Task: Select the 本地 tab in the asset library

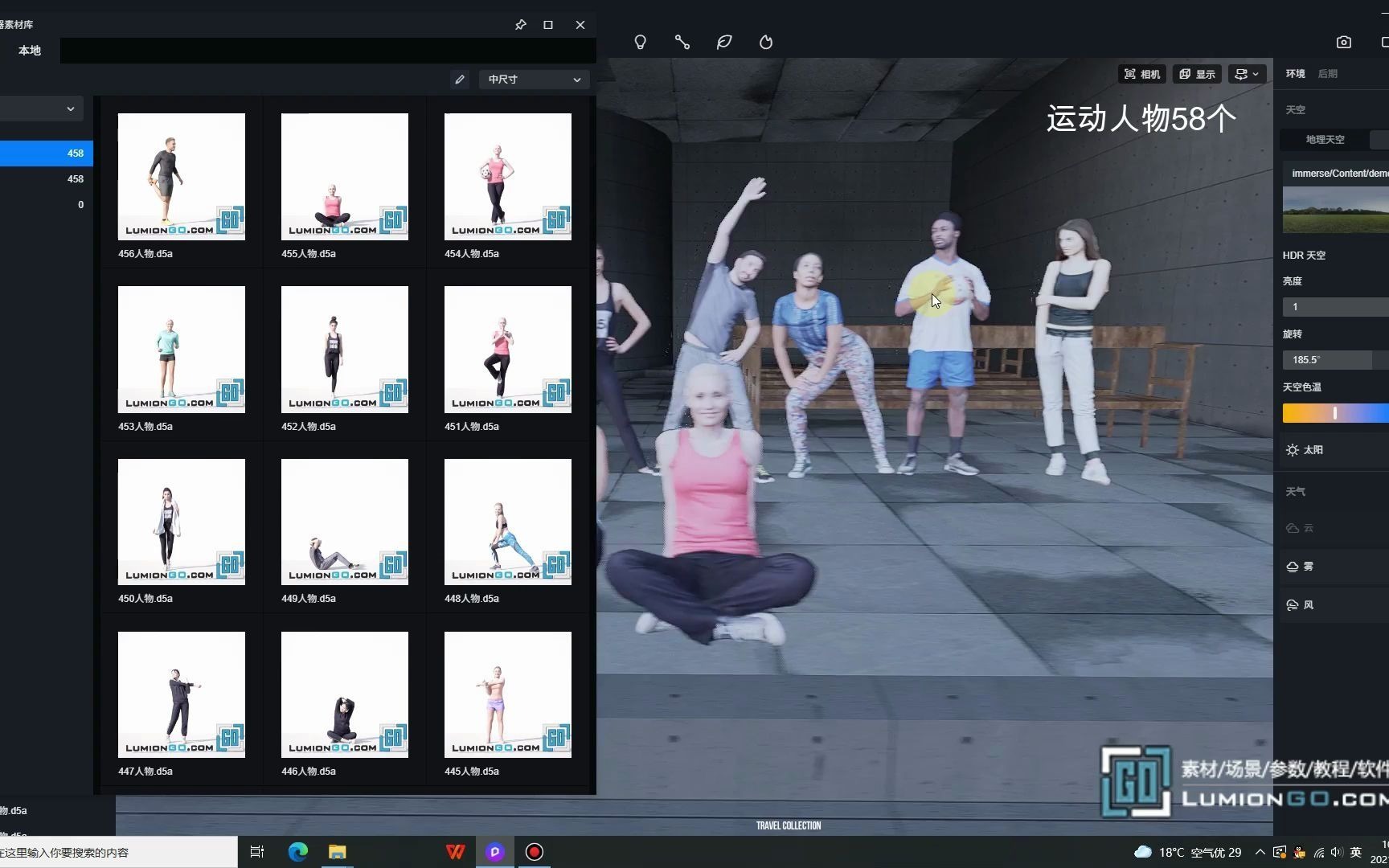Action: click(x=30, y=50)
